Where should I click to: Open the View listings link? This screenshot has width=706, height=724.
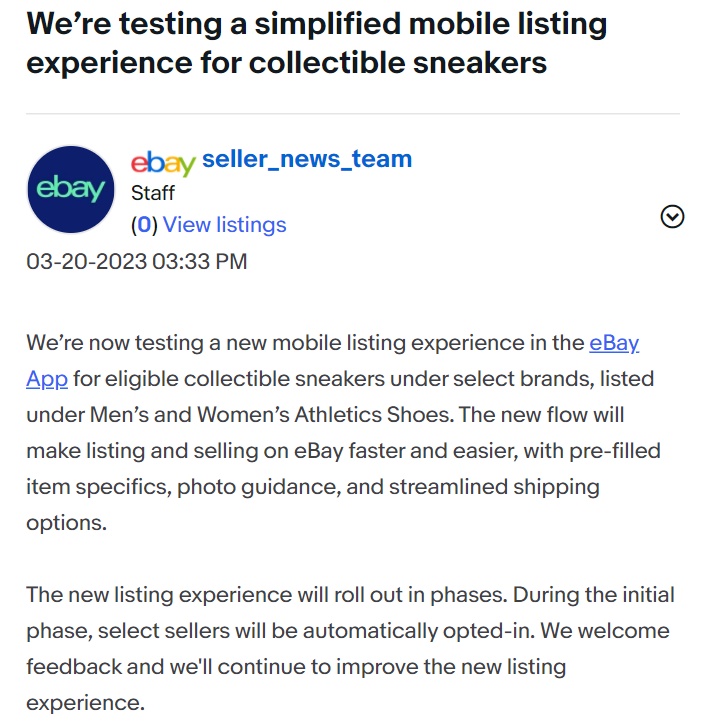(225, 225)
